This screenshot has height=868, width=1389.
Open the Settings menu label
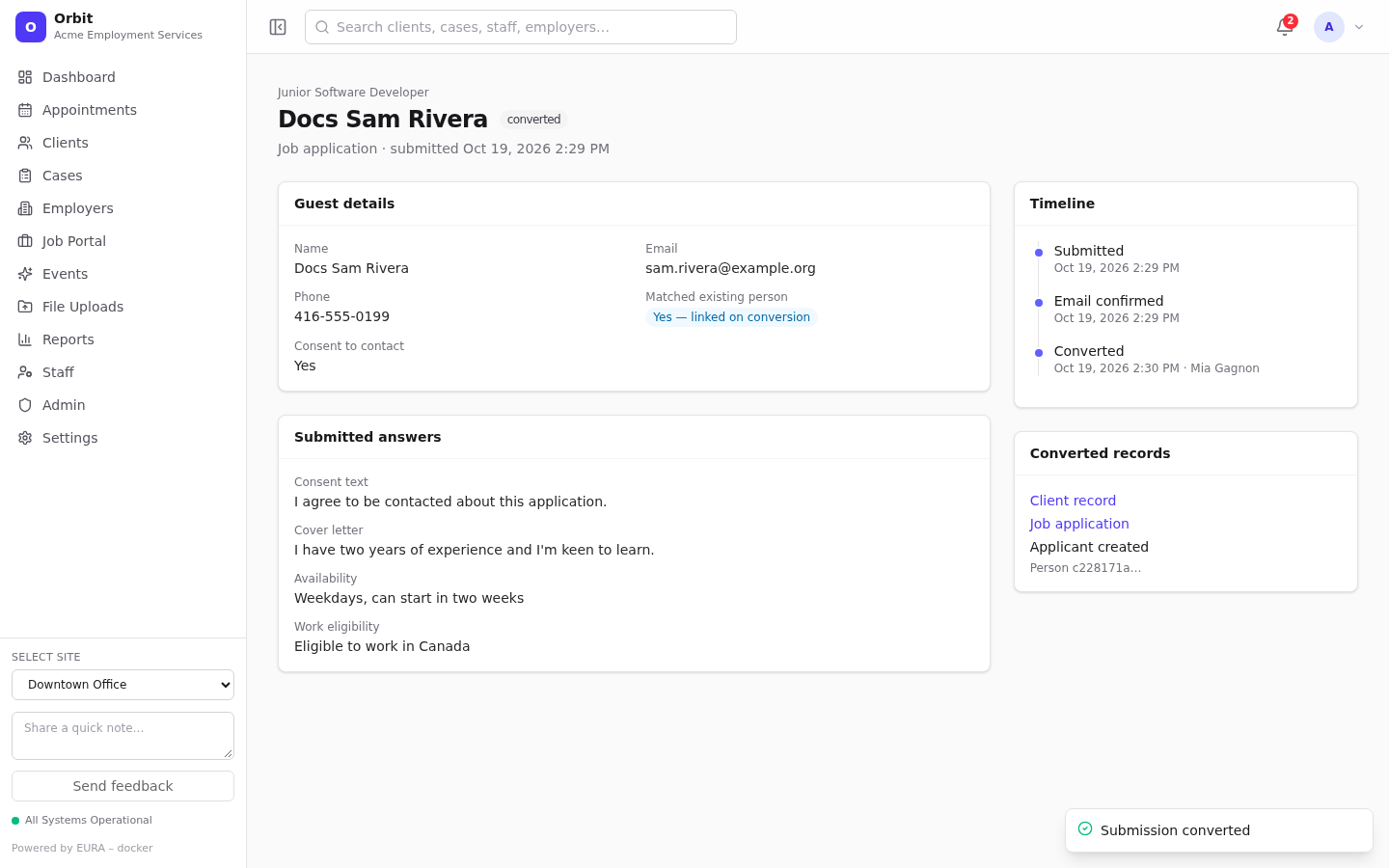click(70, 438)
